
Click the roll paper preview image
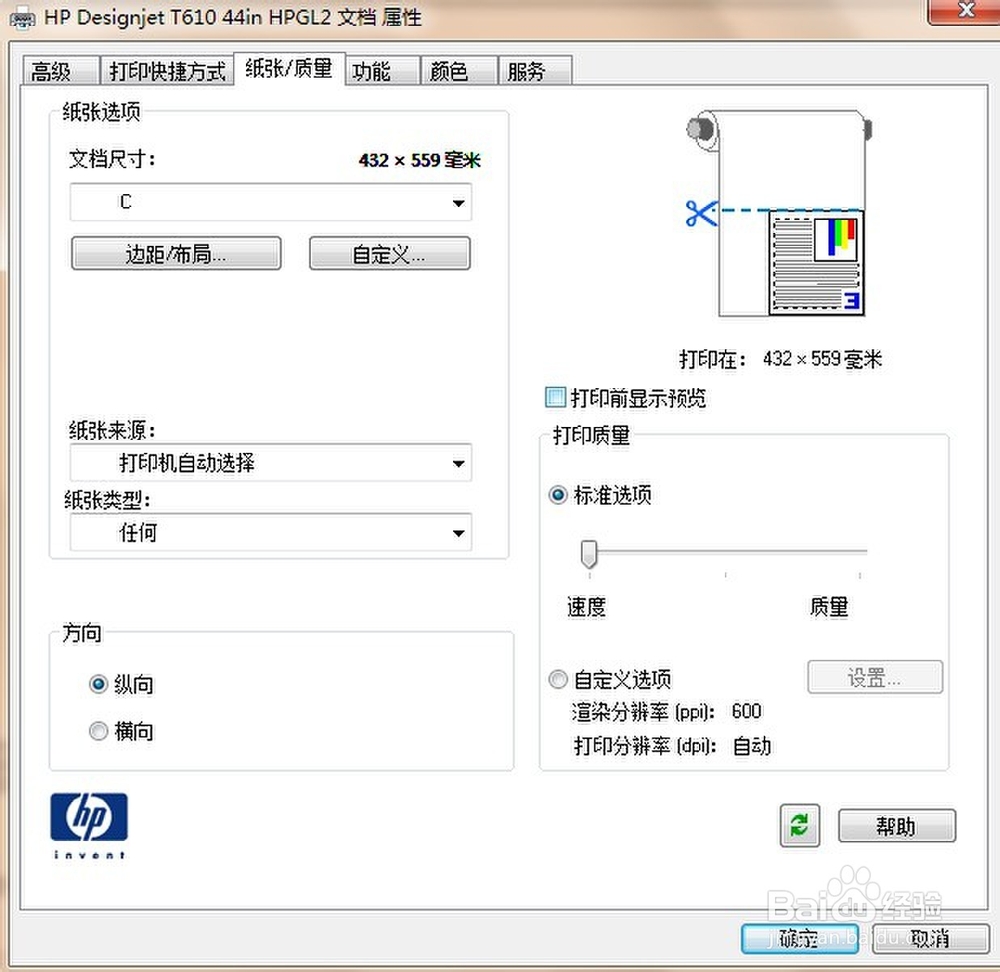[x=778, y=214]
